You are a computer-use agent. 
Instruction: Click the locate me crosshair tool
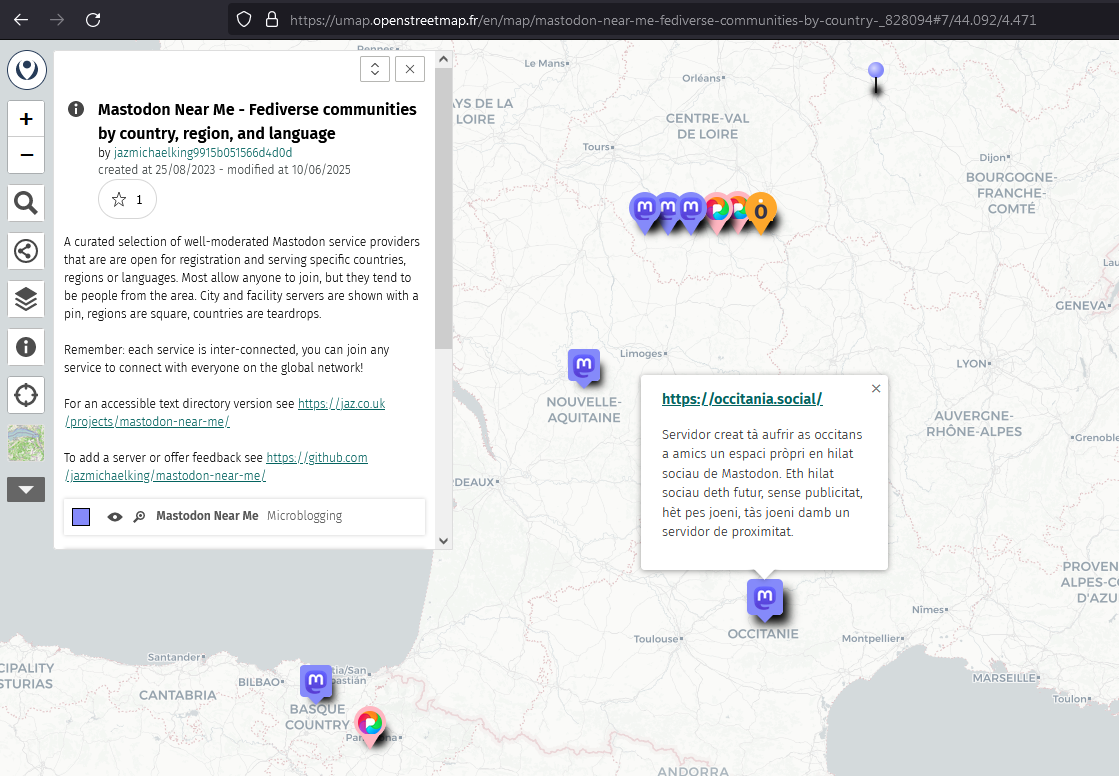[26, 395]
